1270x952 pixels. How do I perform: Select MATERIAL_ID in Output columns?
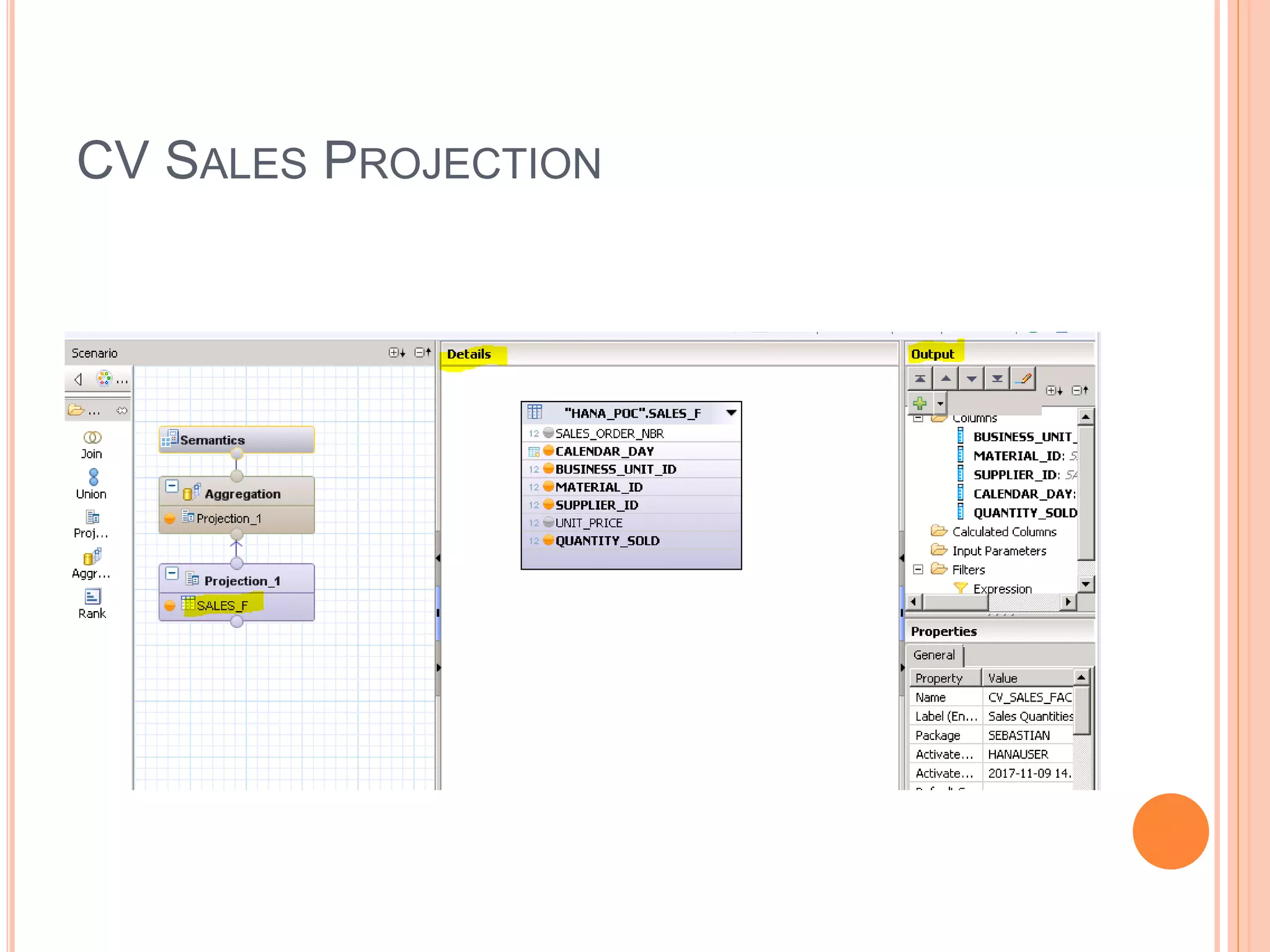pyautogui.click(x=1018, y=456)
